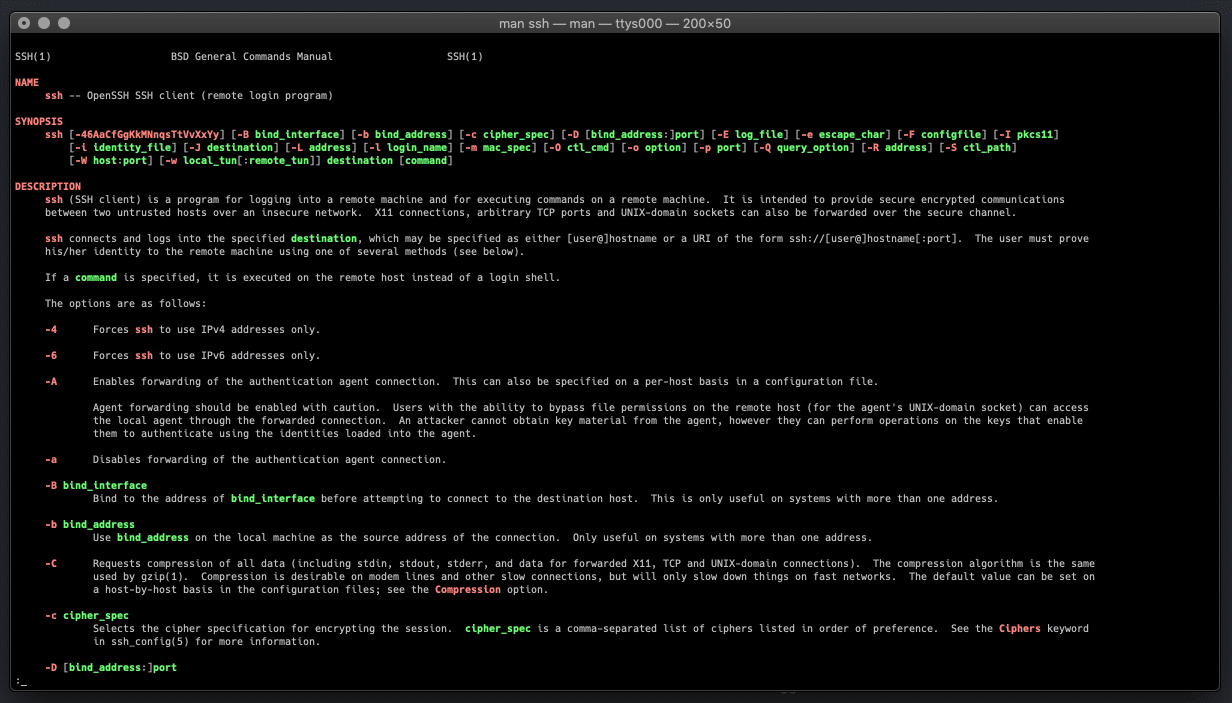Screen dimensions: 1232x703
Task: Click '-l login_name' in the synopsis
Action: pos(408,147)
